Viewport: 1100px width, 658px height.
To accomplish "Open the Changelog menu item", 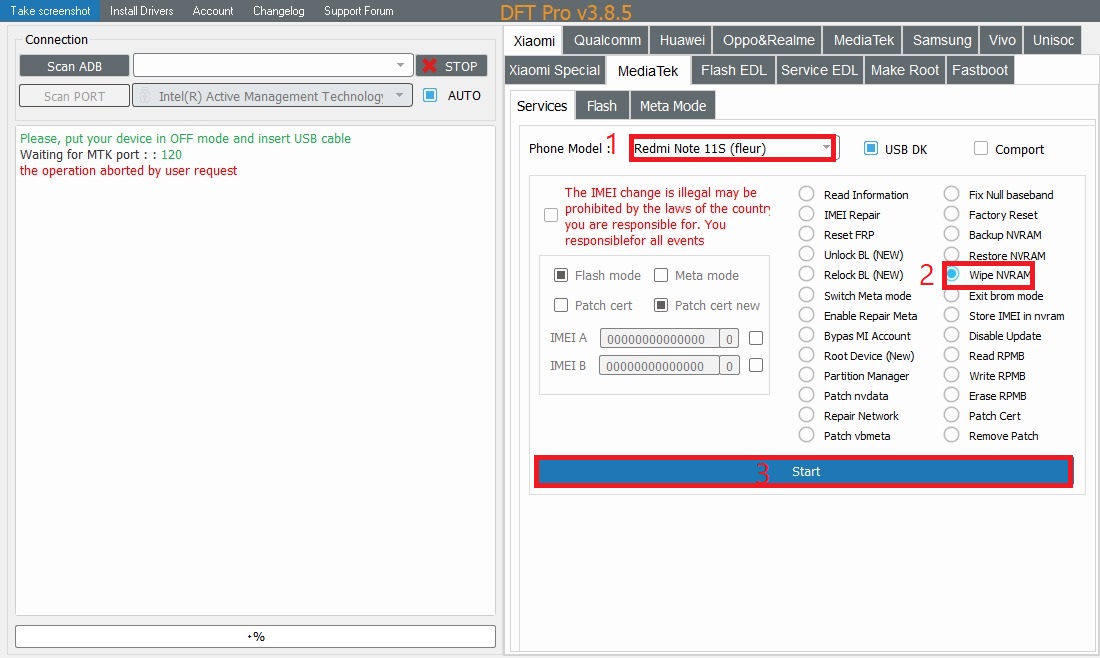I will [x=279, y=11].
